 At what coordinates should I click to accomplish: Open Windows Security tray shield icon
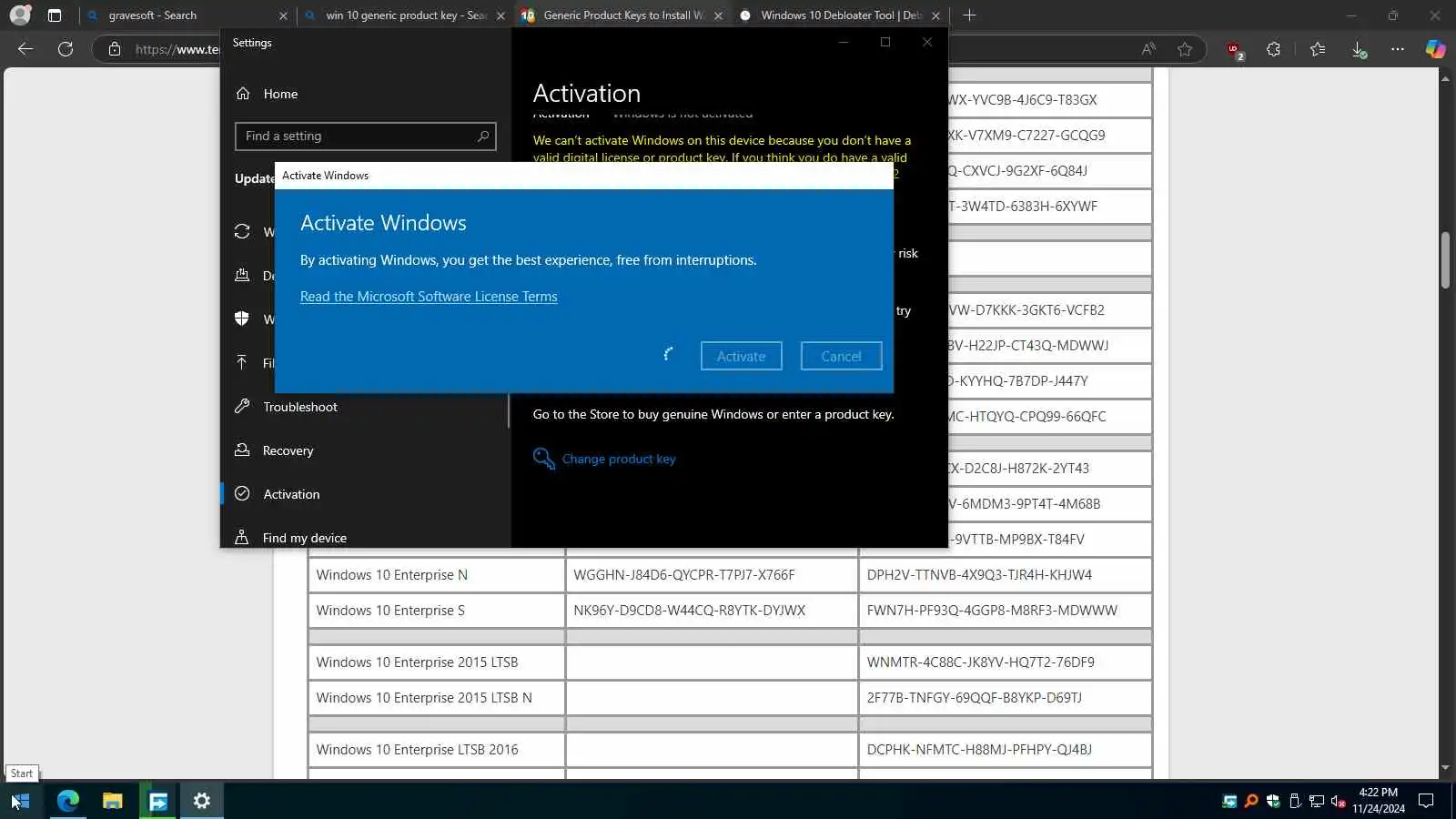coord(1273,802)
